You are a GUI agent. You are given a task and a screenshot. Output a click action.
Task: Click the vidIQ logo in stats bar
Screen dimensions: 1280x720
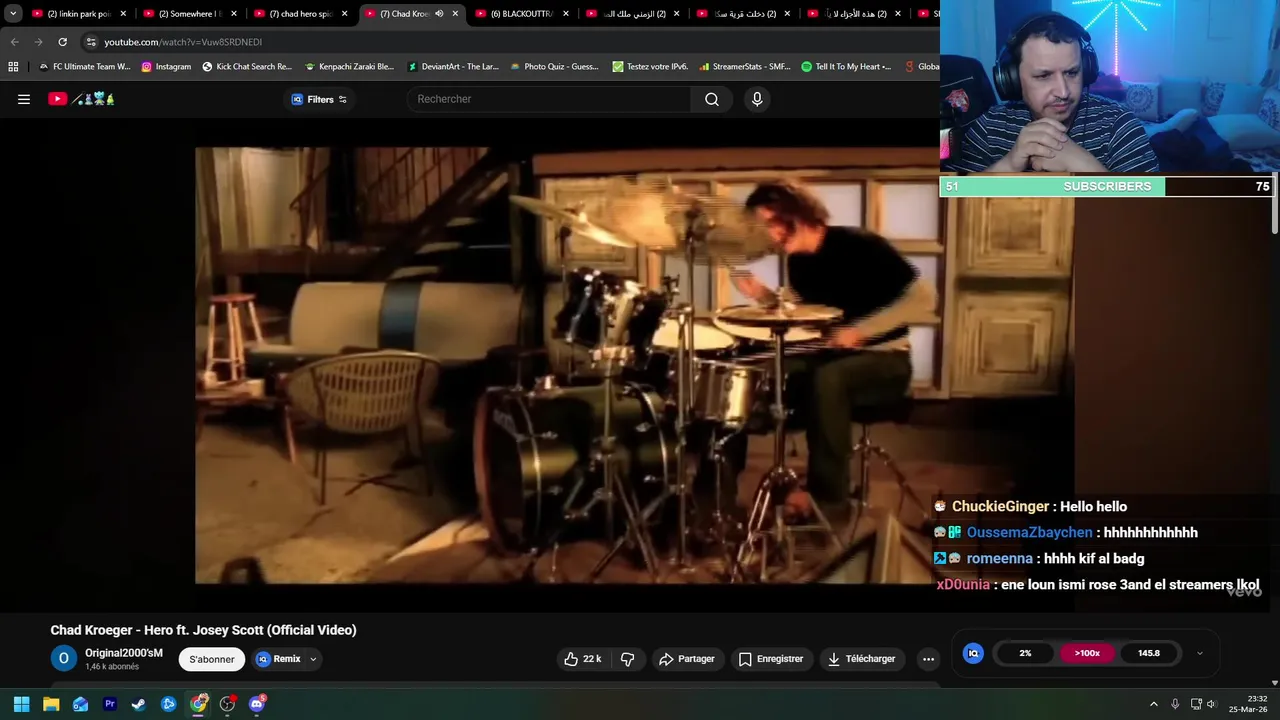click(x=973, y=653)
